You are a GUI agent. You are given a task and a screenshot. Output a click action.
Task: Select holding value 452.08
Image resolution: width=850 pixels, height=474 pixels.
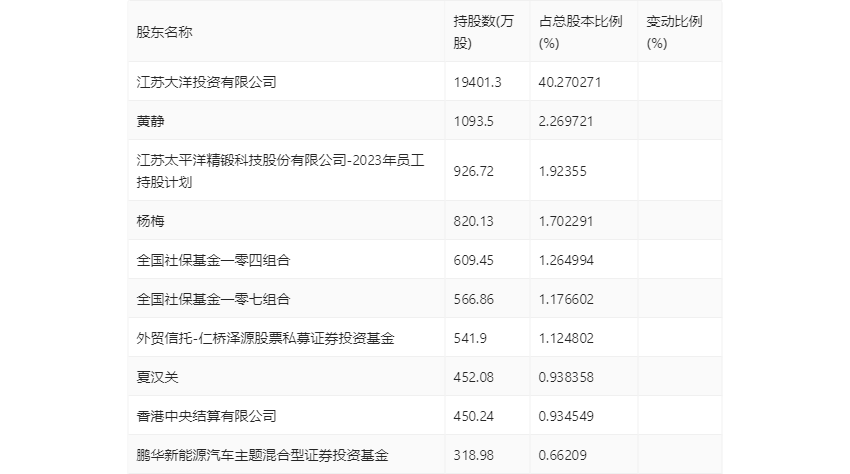(473, 377)
